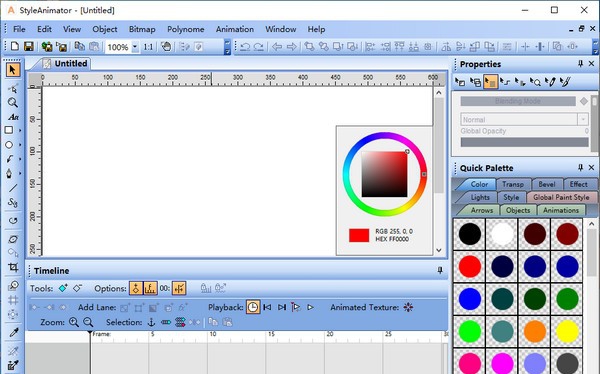This screenshot has height=374, width=600.
Task: Open the File menu
Action: click(19, 29)
